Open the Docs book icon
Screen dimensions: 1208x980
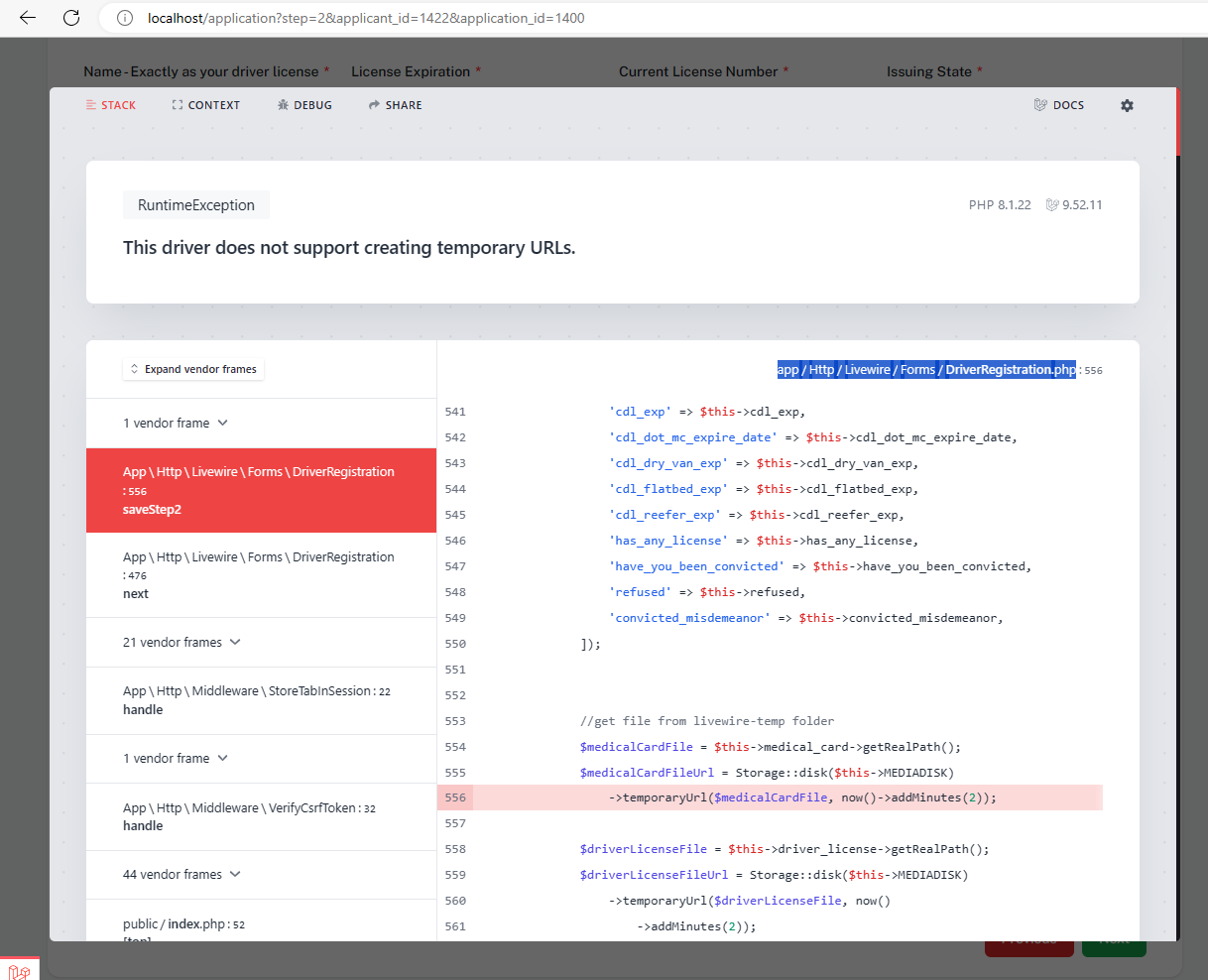1040,105
